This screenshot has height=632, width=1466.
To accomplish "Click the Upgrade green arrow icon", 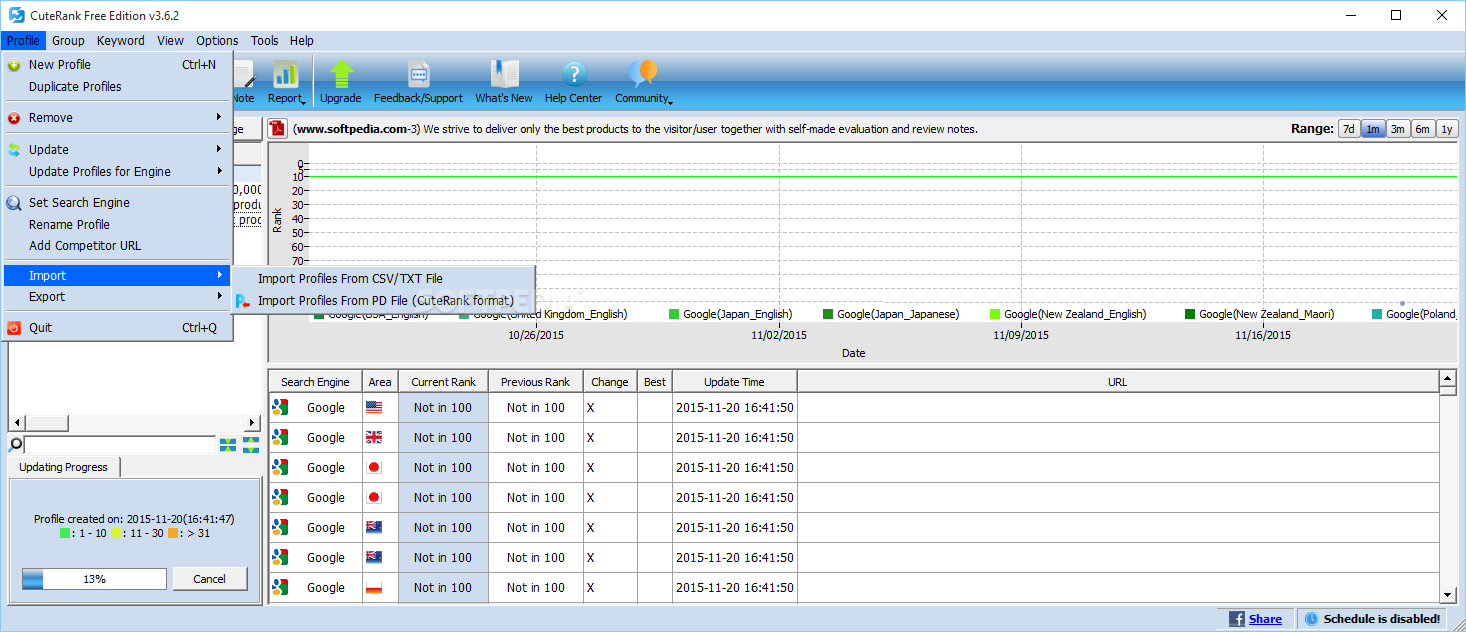I will point(341,73).
